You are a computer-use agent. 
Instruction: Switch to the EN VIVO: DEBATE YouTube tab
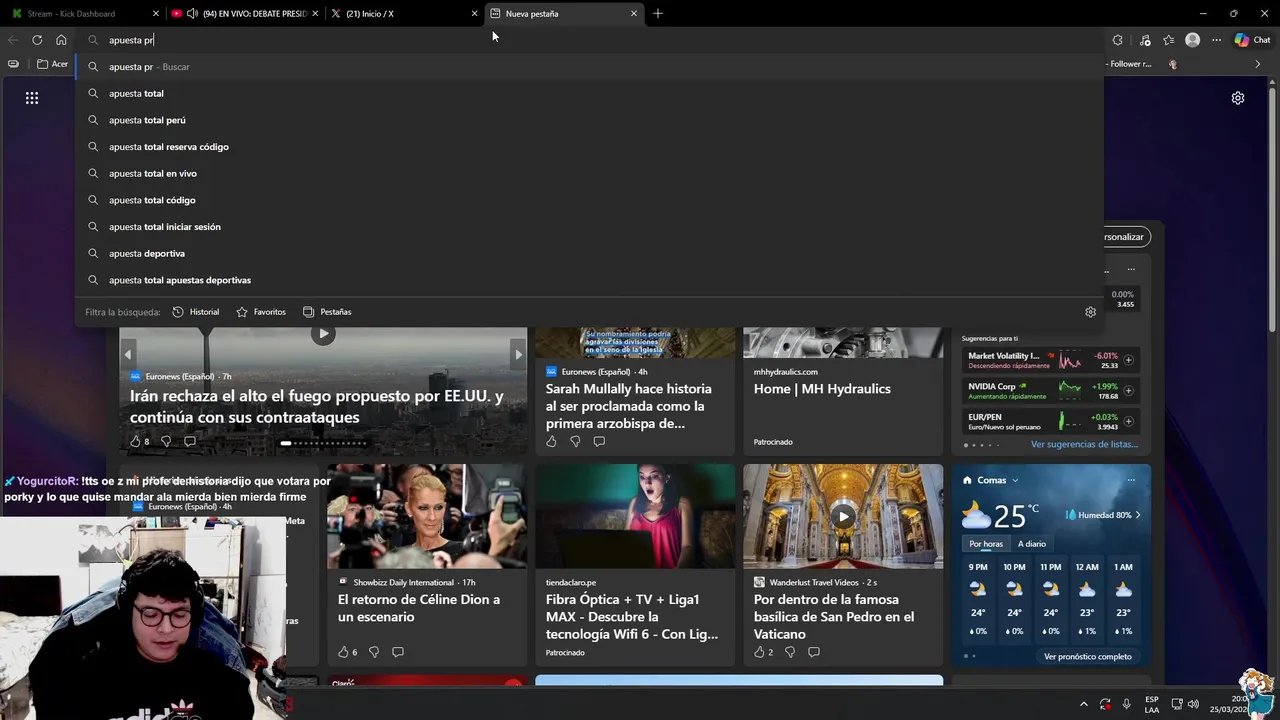click(x=245, y=14)
